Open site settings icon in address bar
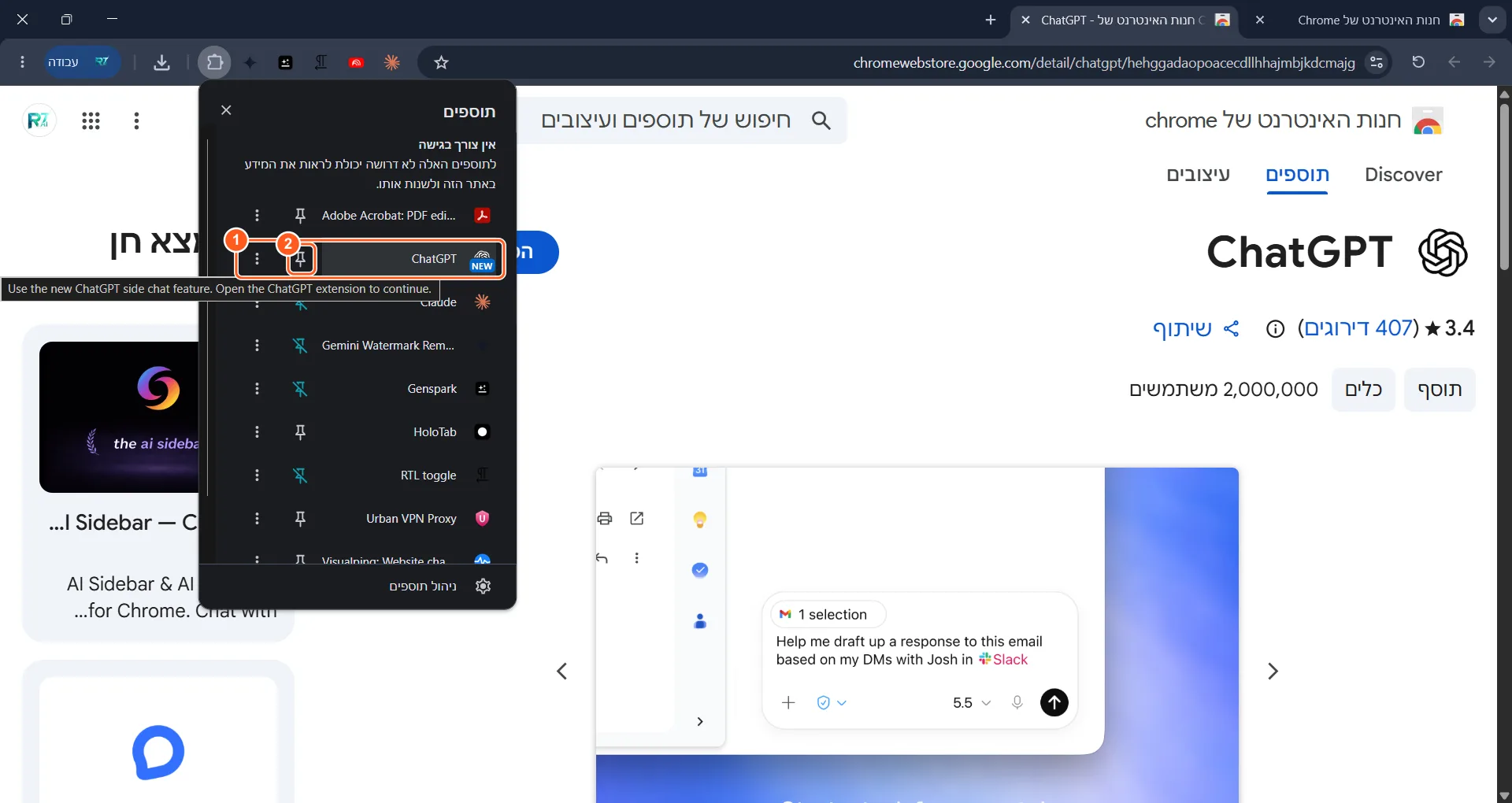Image resolution: width=1512 pixels, height=803 pixels. click(x=1377, y=62)
